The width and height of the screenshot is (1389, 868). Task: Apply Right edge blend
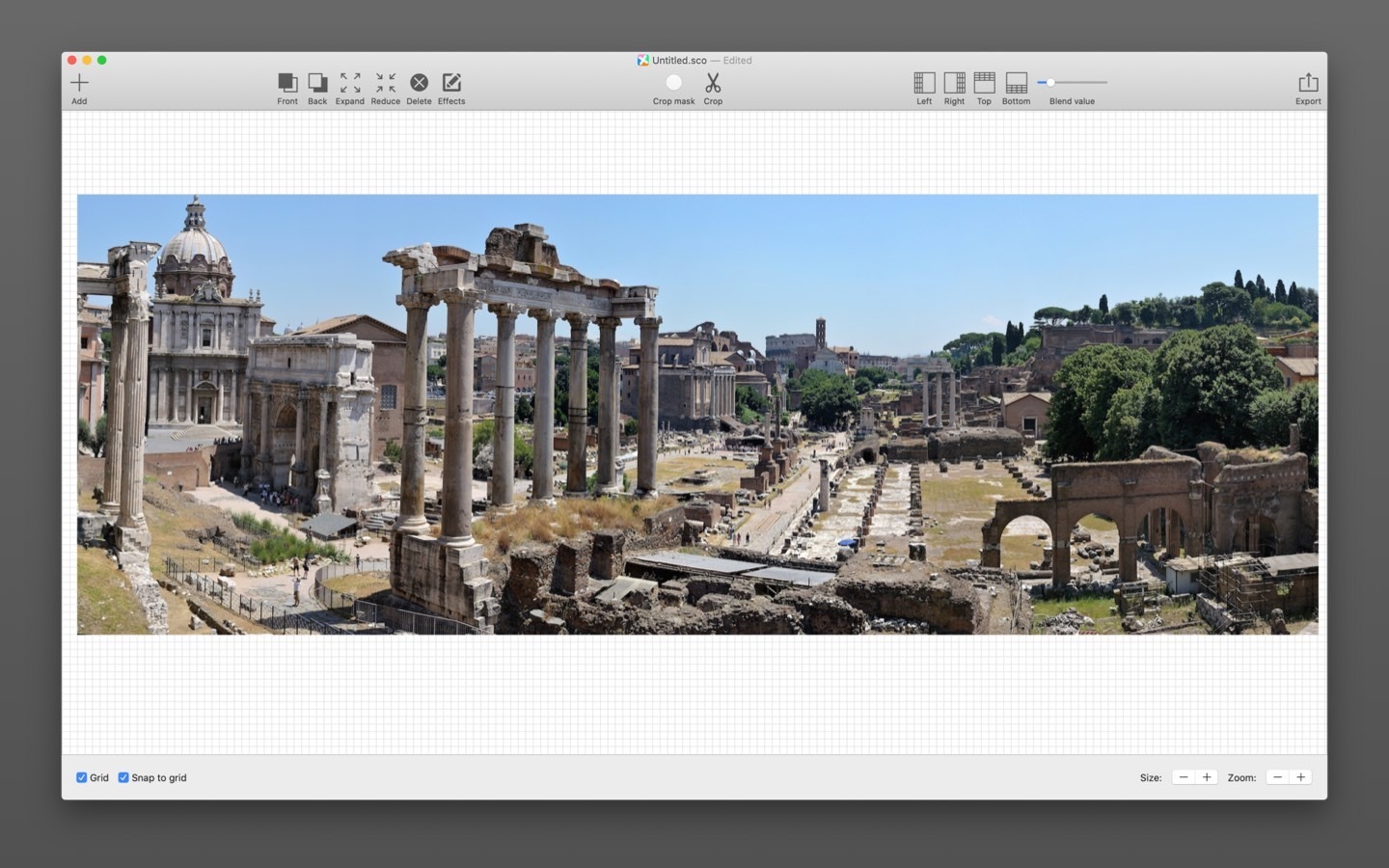[x=954, y=83]
